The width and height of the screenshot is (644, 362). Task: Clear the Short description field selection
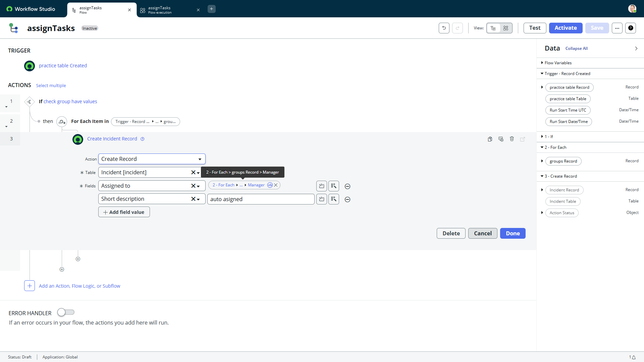(x=193, y=199)
